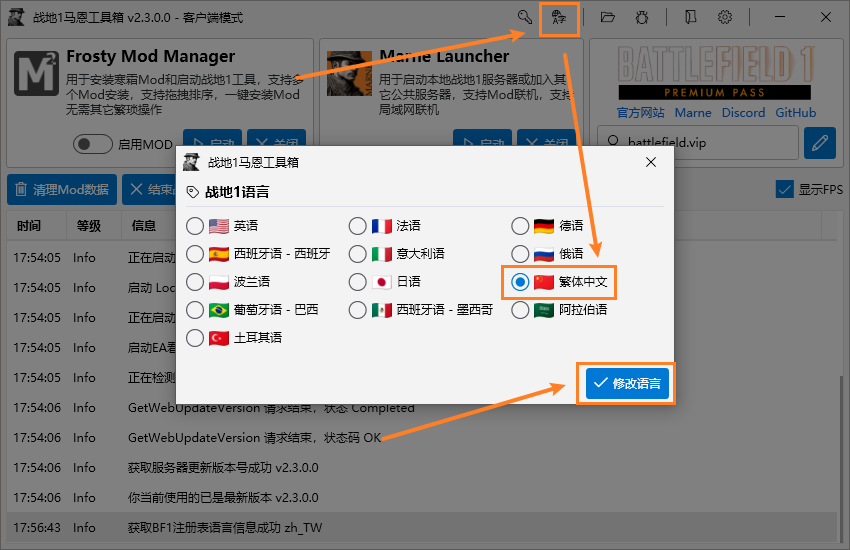
Task: Open the GitHub link
Action: tap(795, 113)
